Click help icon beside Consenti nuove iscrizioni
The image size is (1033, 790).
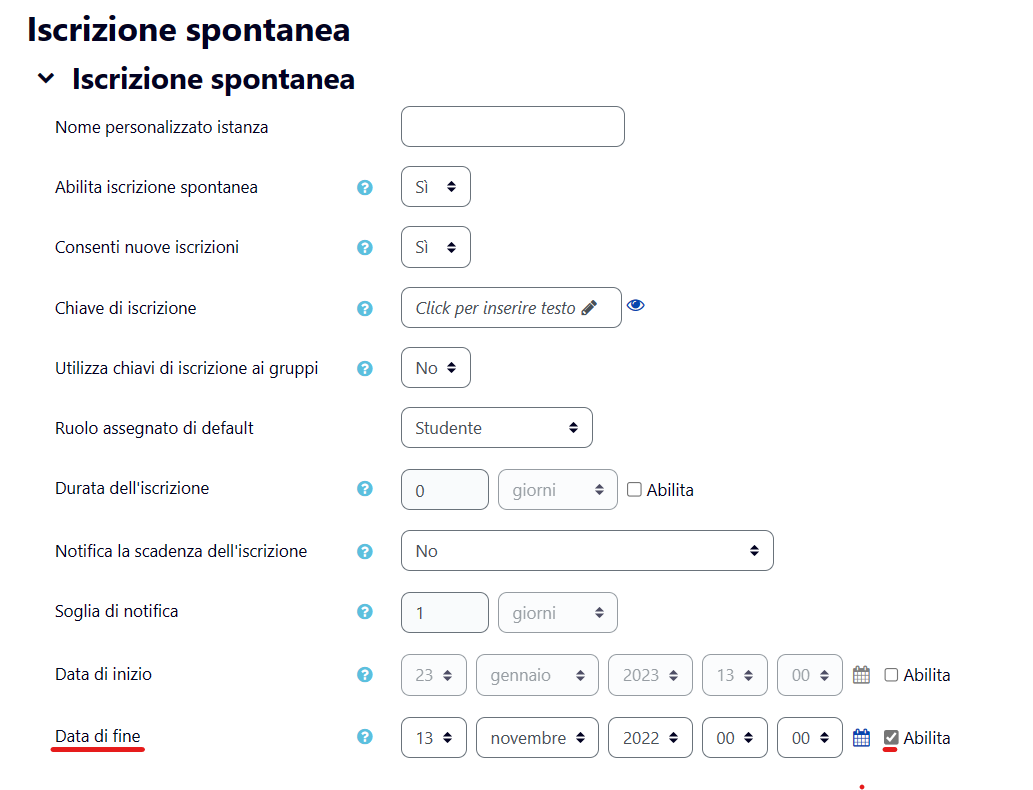[365, 248]
